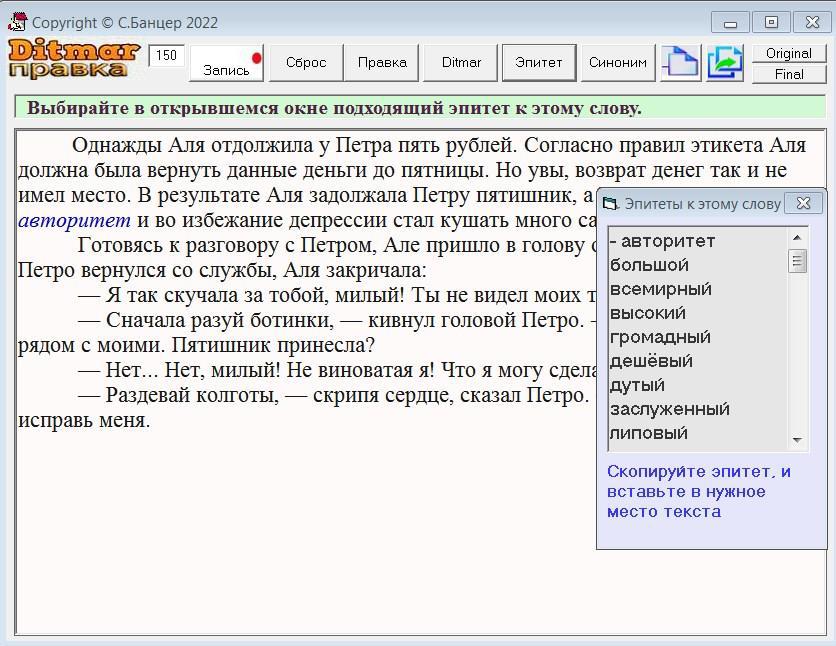Switch to Original text view

click(789, 53)
